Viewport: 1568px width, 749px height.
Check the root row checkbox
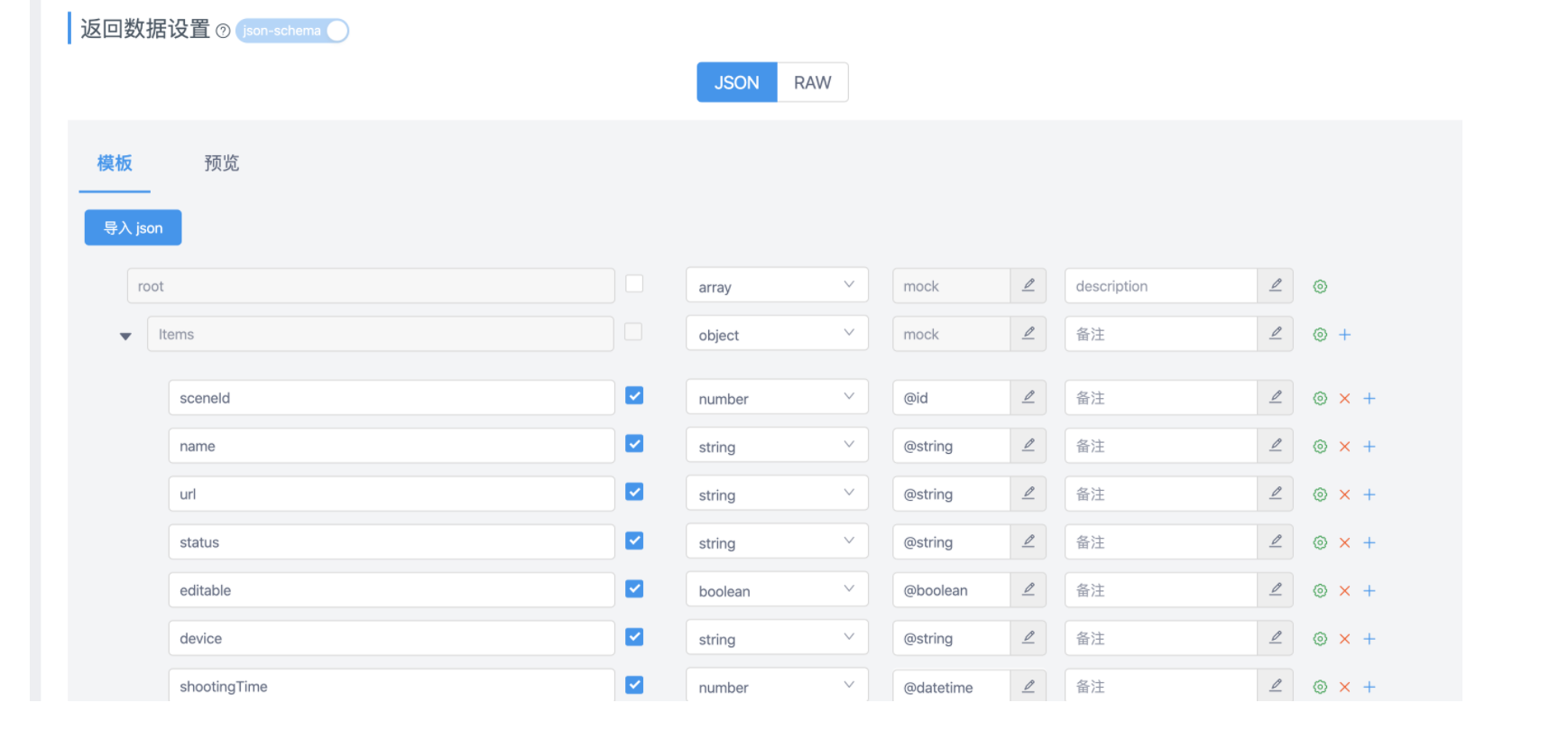coord(634,284)
